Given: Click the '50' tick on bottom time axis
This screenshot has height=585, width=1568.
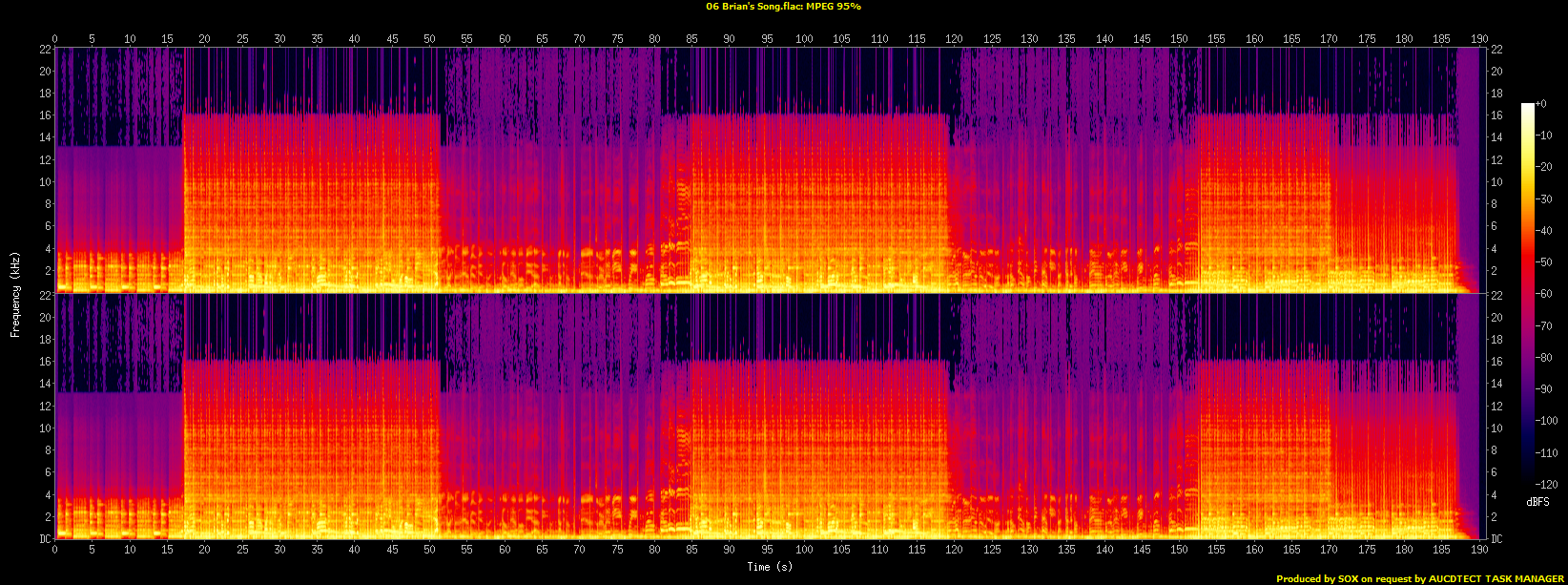Looking at the screenshot, I should coord(429,549).
